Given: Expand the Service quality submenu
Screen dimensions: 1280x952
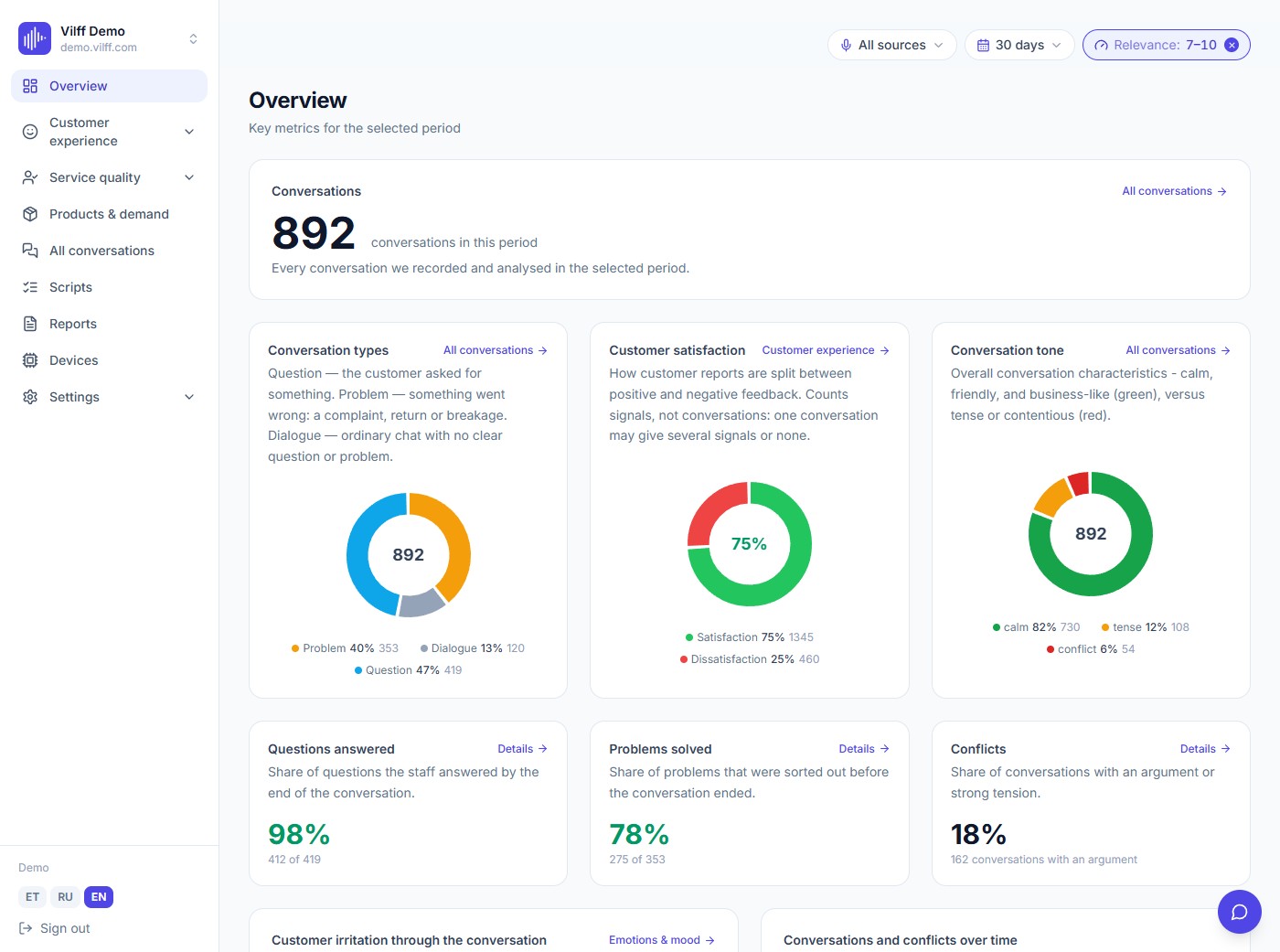Looking at the screenshot, I should click(x=189, y=177).
